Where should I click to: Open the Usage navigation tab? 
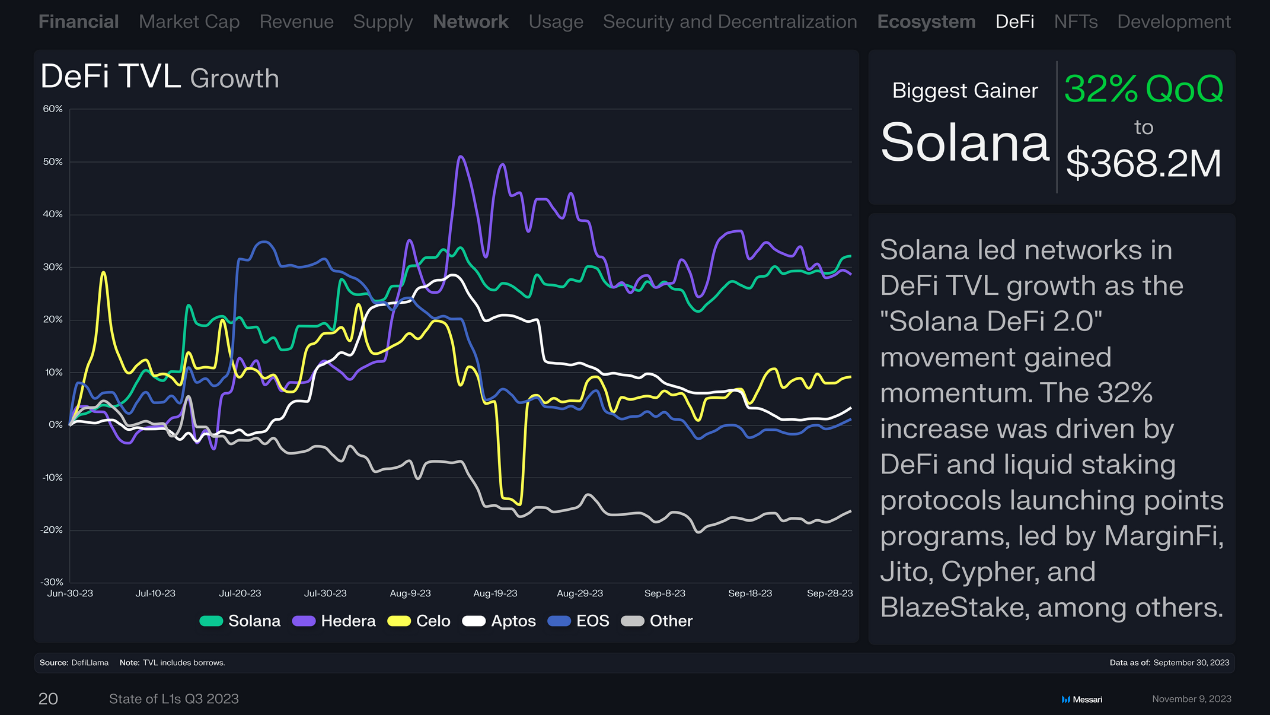point(555,21)
